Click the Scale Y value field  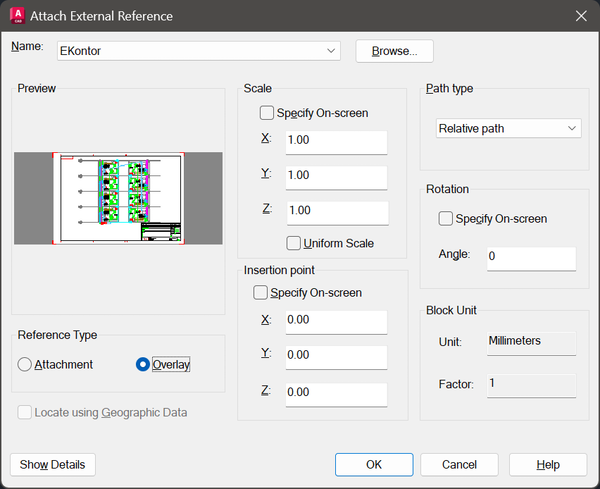pos(336,176)
